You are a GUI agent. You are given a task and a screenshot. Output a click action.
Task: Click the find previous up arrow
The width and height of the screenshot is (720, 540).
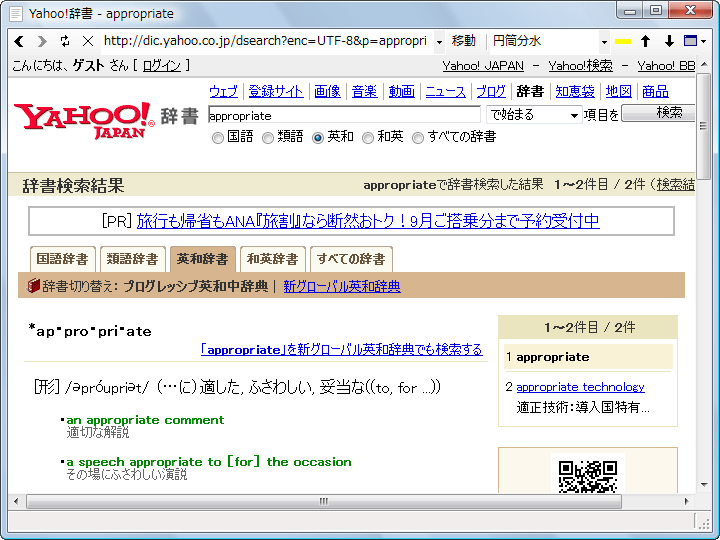pos(646,41)
